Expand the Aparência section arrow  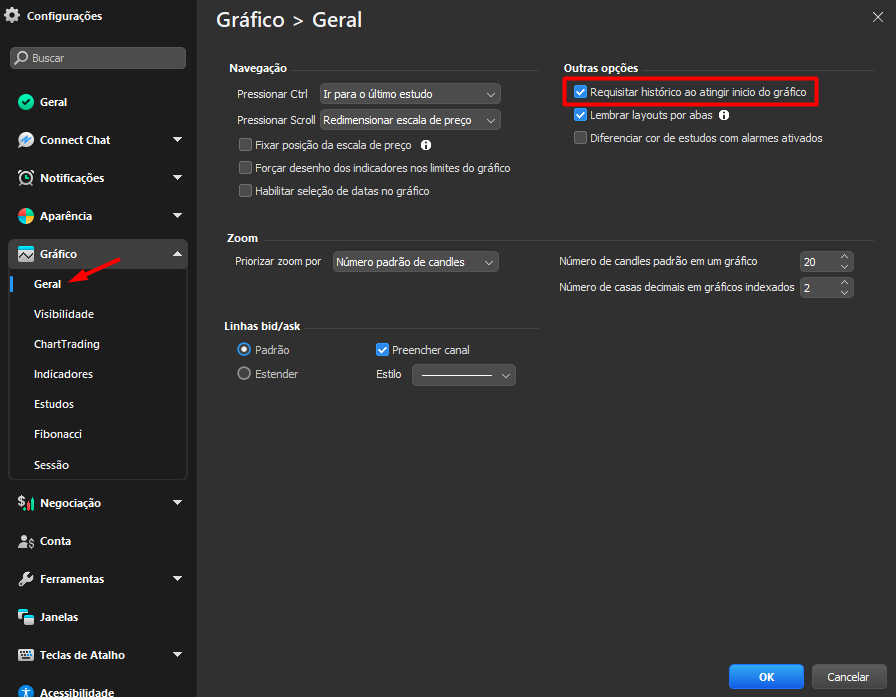(x=177, y=216)
